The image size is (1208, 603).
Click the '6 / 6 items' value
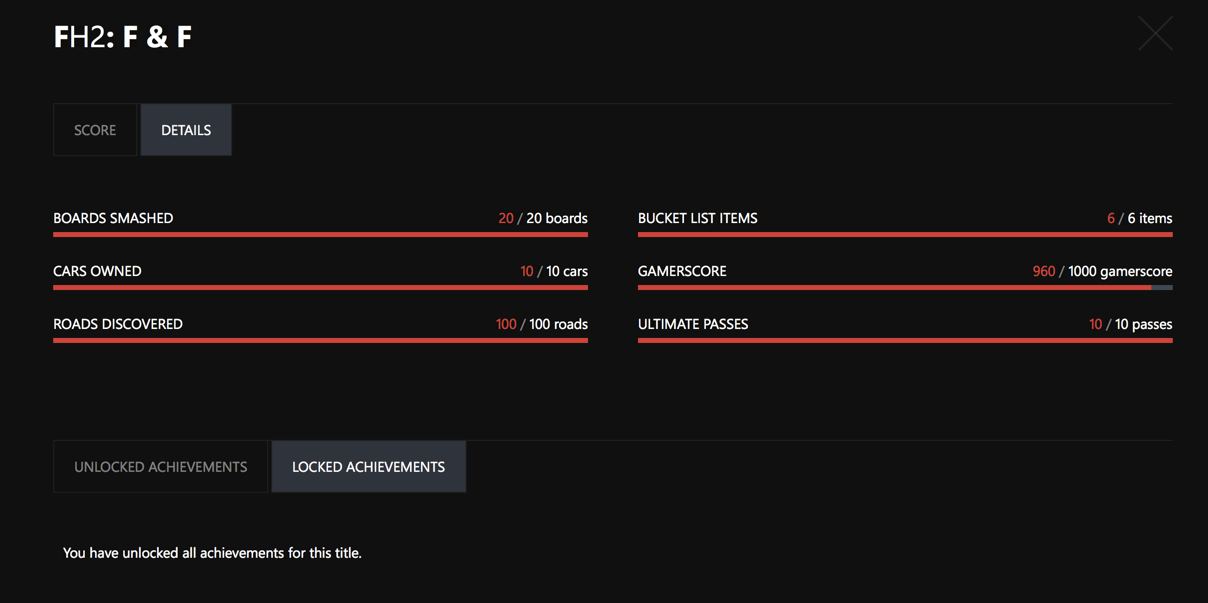coord(1140,218)
